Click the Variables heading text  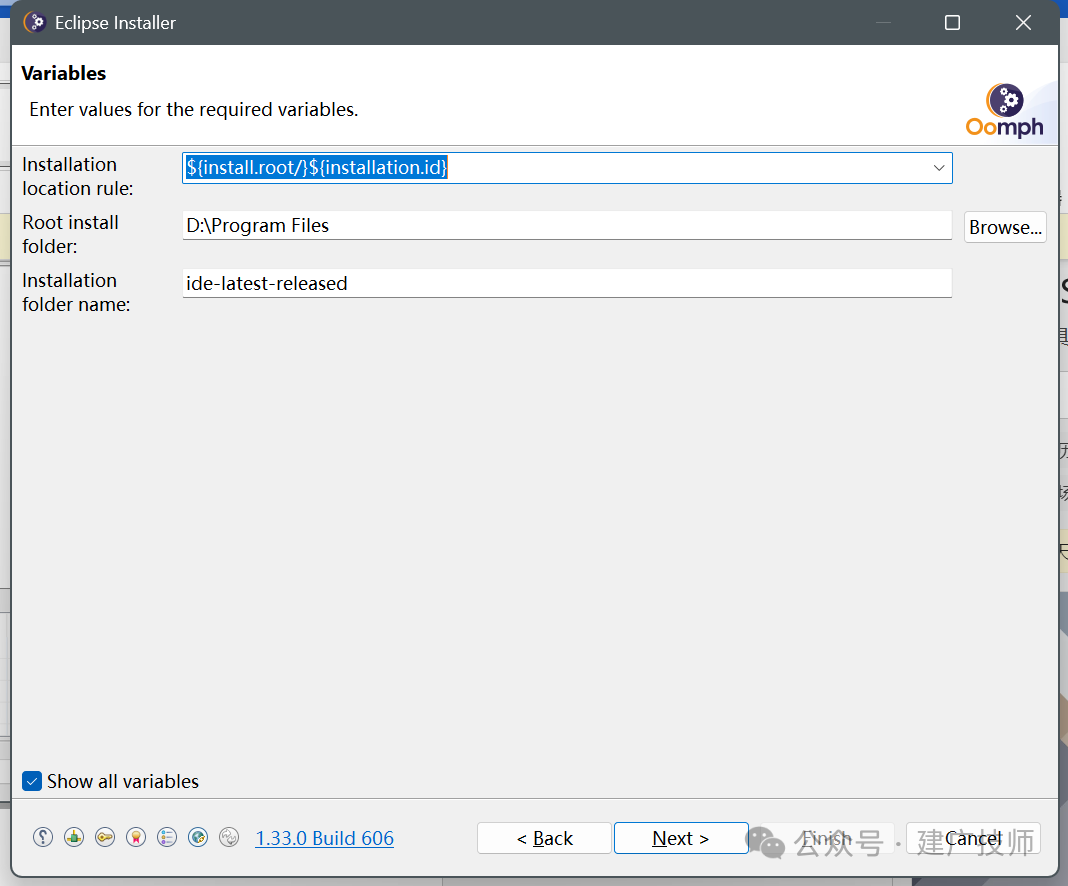click(64, 74)
